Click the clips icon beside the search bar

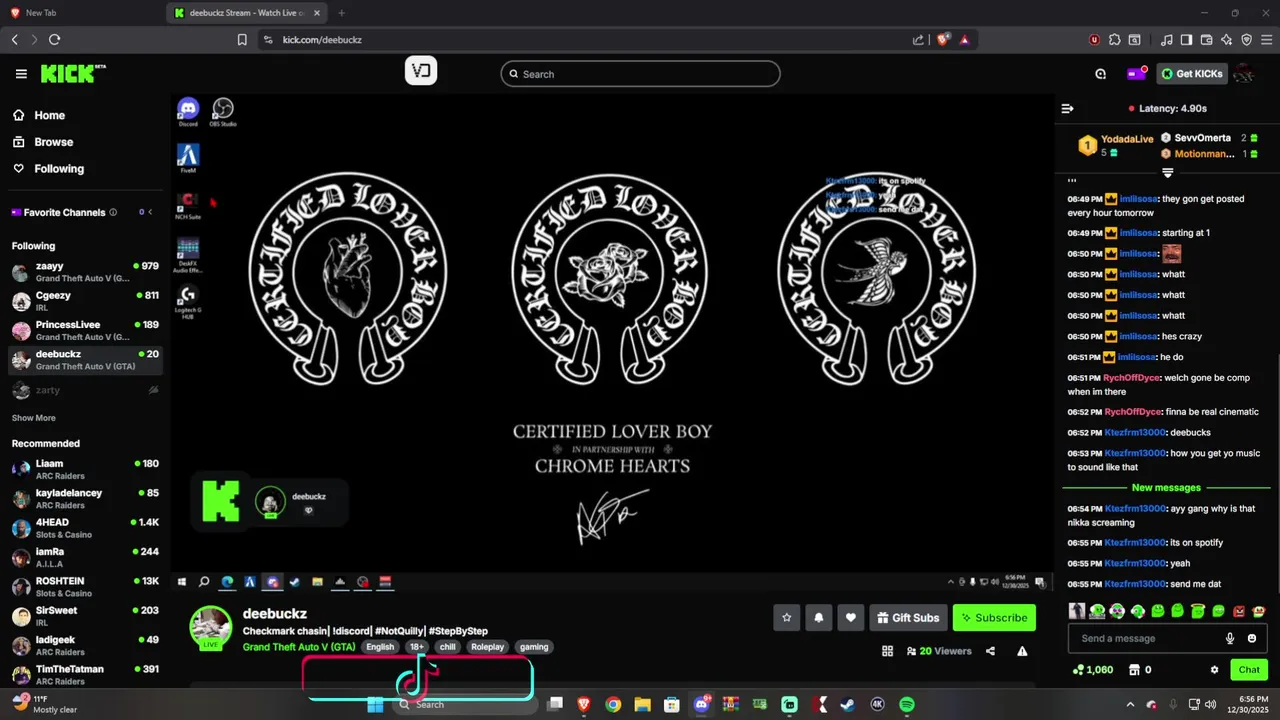pos(421,71)
